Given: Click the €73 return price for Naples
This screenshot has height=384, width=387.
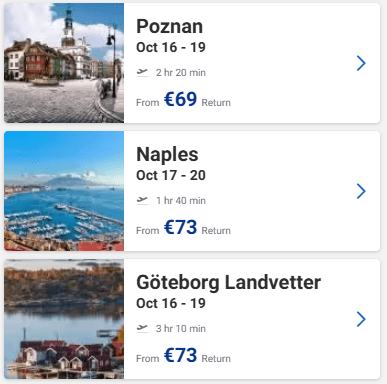Looking at the screenshot, I should click(x=180, y=227).
